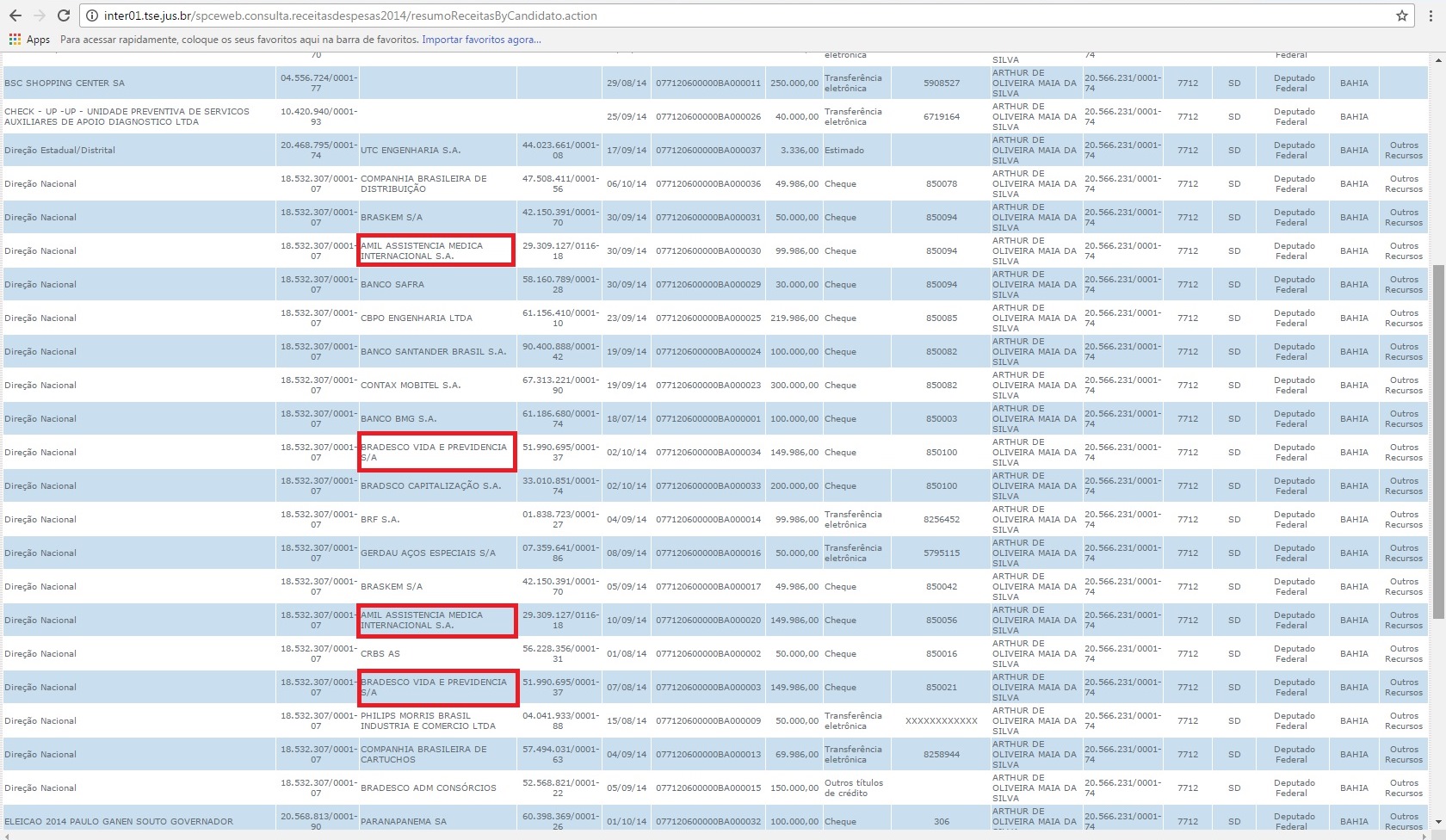Click CNPJ '90.400.888/0001-42' in Santander row
The height and width of the screenshot is (840, 1446).
tap(559, 352)
